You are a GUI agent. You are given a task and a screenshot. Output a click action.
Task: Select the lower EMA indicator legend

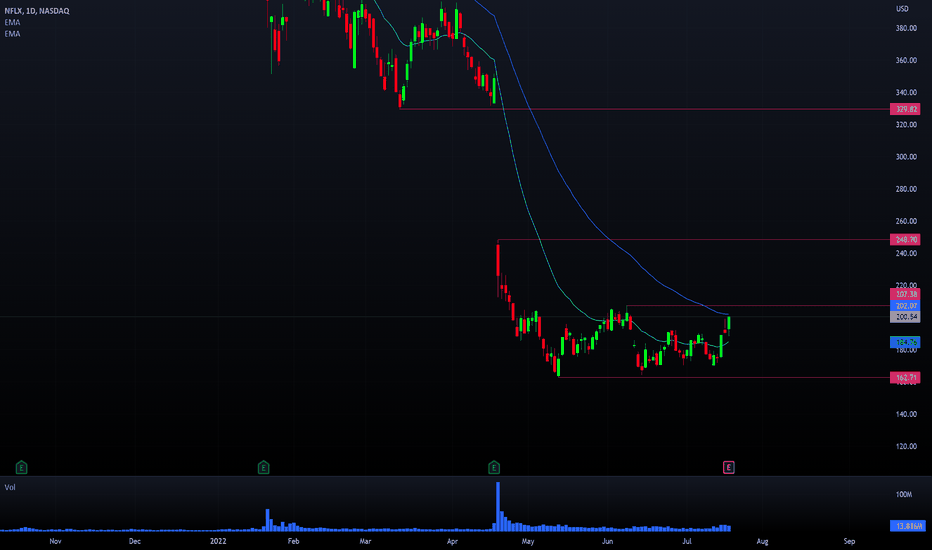[12, 34]
